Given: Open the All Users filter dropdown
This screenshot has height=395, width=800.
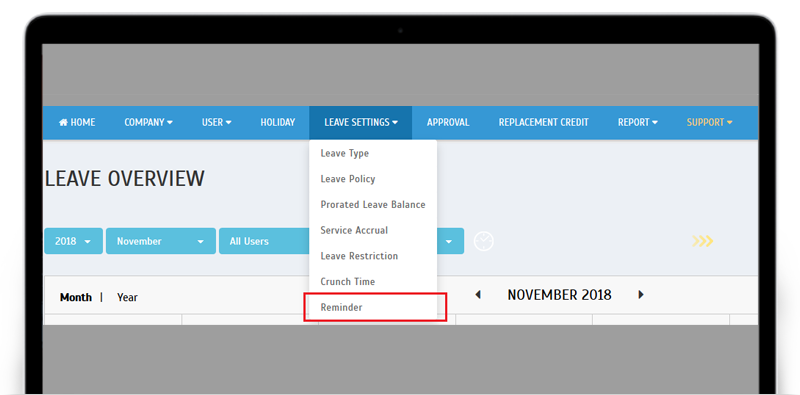Looking at the screenshot, I should click(264, 241).
